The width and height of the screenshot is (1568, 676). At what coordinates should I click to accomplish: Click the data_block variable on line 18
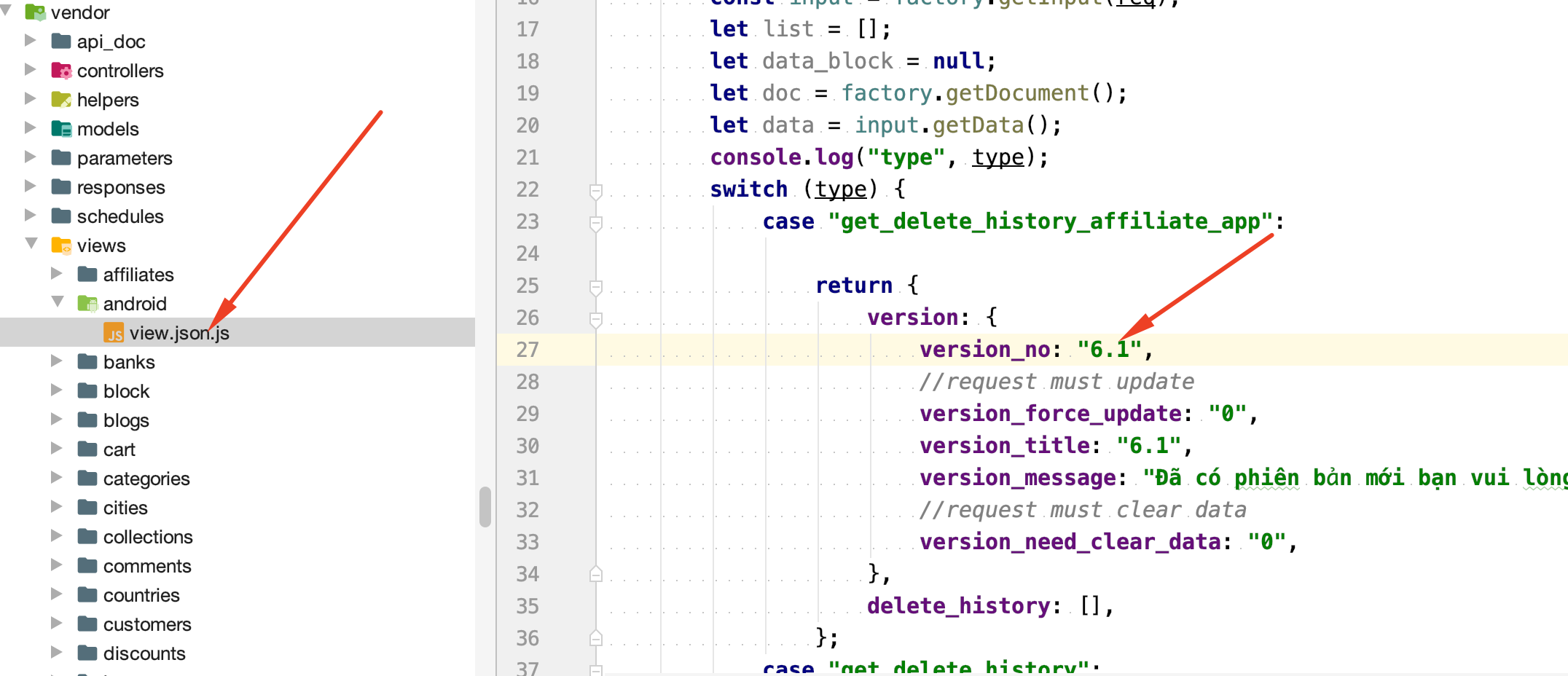pyautogui.click(x=828, y=61)
